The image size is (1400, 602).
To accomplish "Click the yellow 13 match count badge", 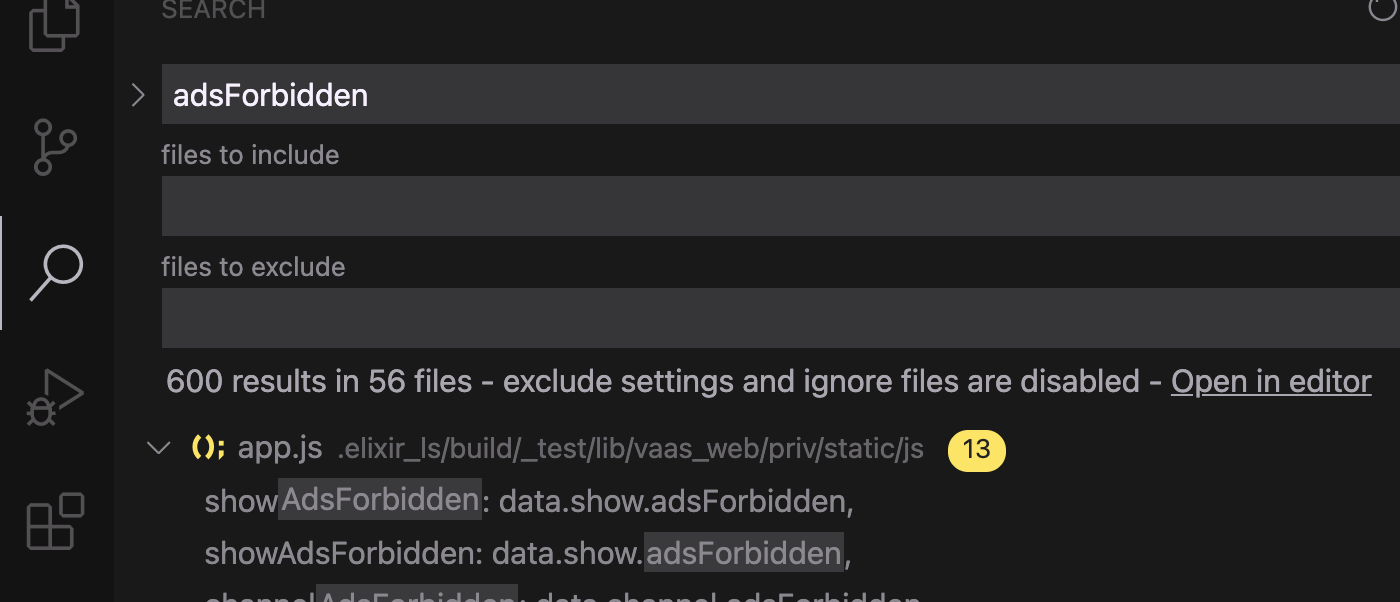I will pos(975,449).
